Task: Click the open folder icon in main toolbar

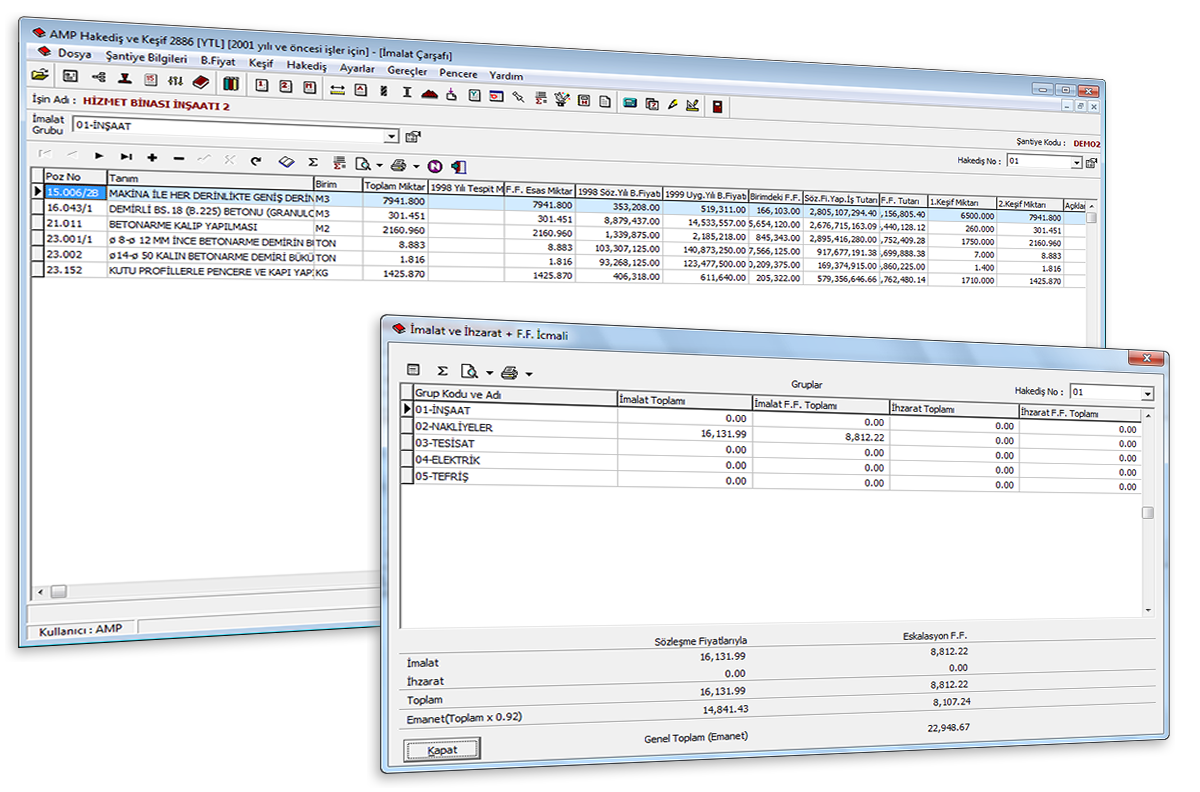Action: pyautogui.click(x=40, y=76)
